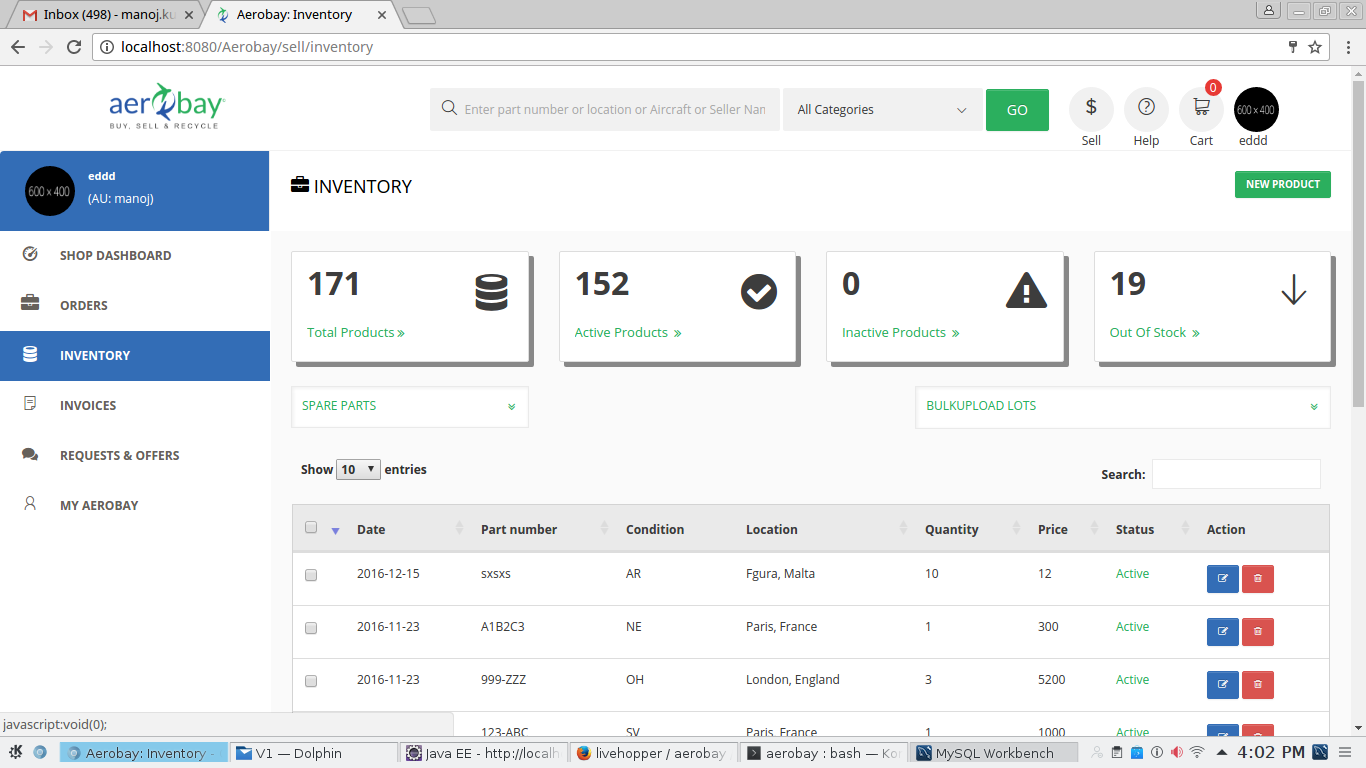Viewport: 1366px width, 768px height.
Task: Open Help question mark icon
Action: click(1146, 108)
